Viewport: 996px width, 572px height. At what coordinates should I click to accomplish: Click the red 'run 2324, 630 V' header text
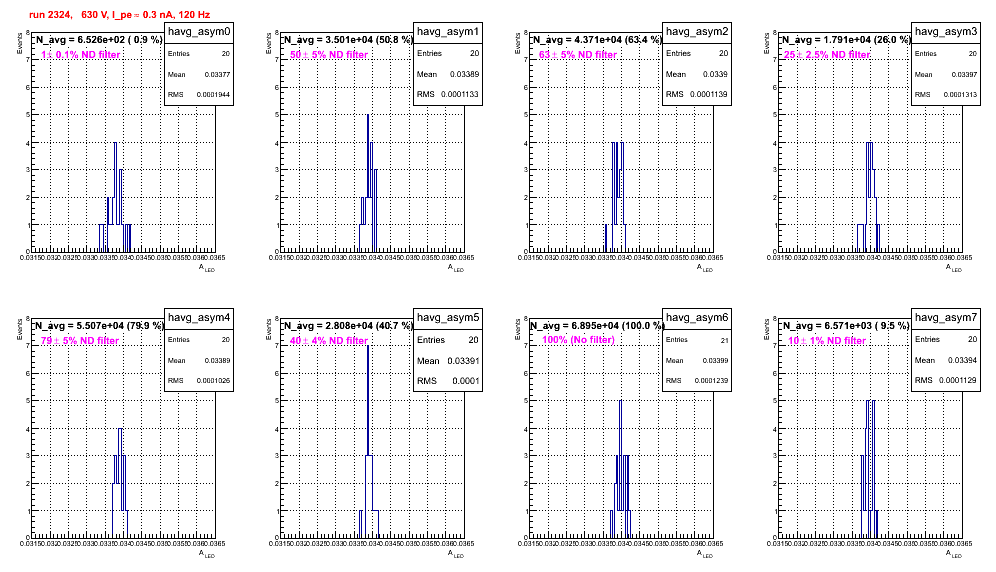(x=119, y=14)
